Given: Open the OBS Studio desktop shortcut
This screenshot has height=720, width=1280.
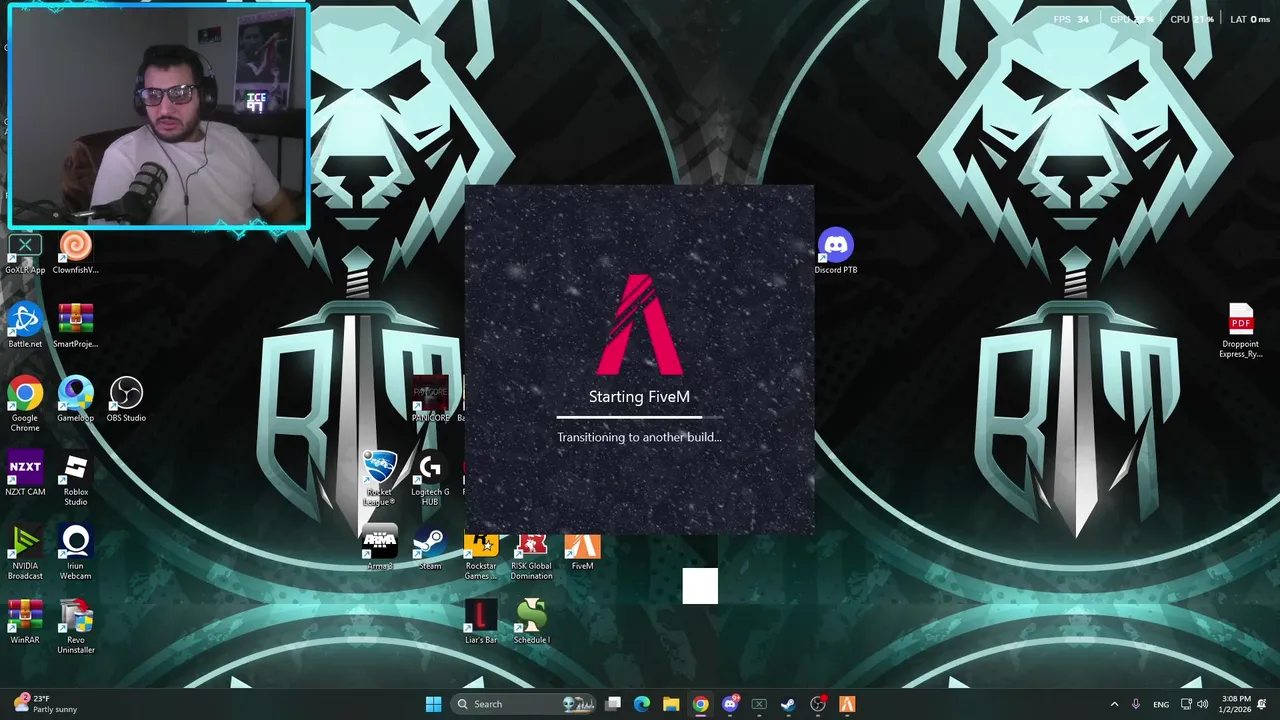Looking at the screenshot, I should (x=126, y=400).
